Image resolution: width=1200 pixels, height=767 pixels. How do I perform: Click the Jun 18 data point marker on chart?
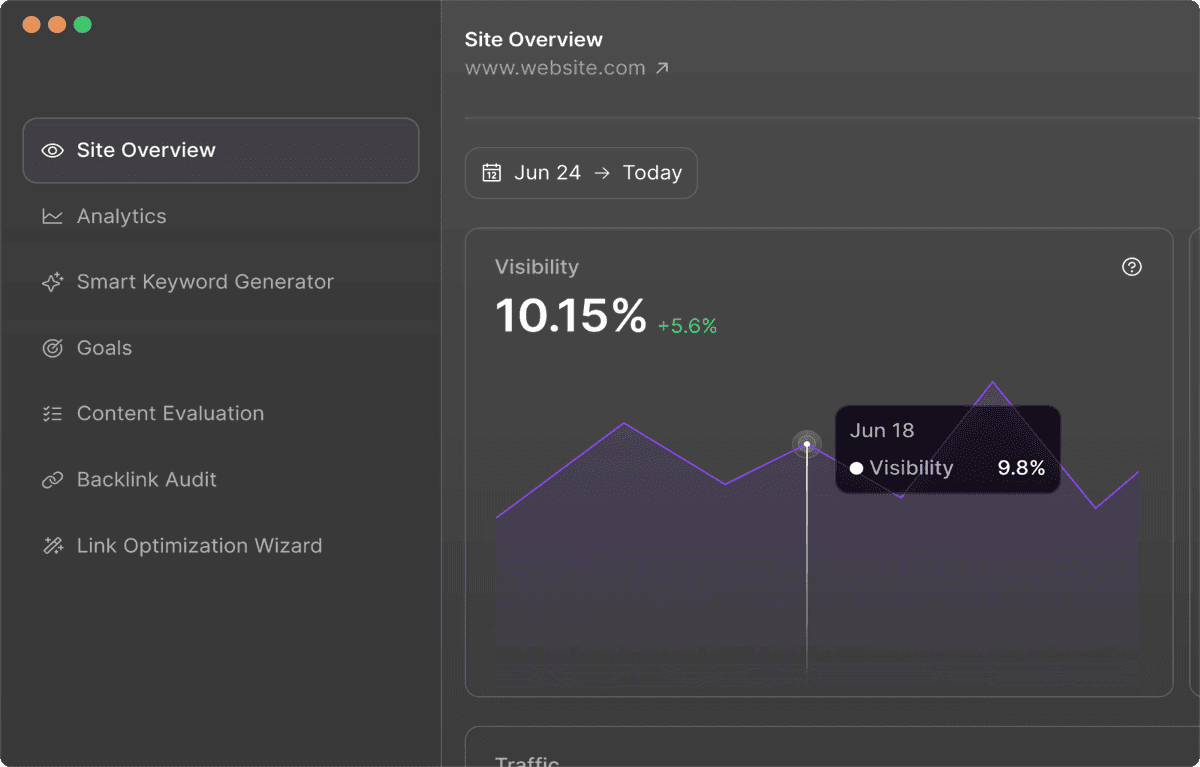click(807, 444)
